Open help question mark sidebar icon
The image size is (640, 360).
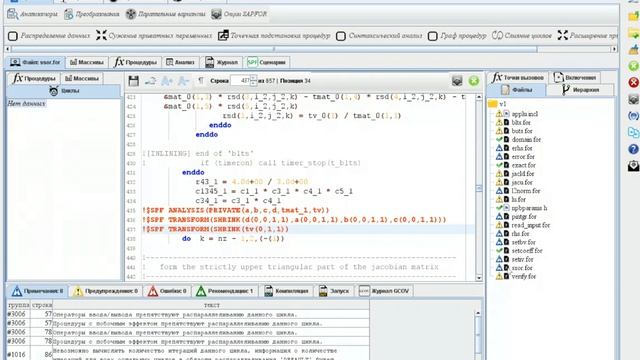point(633,149)
